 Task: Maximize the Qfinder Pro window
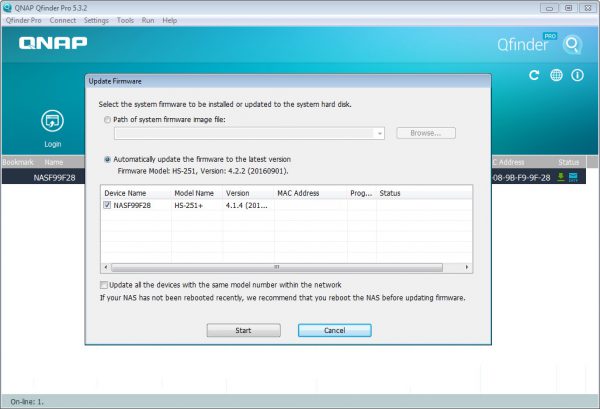[569, 8]
